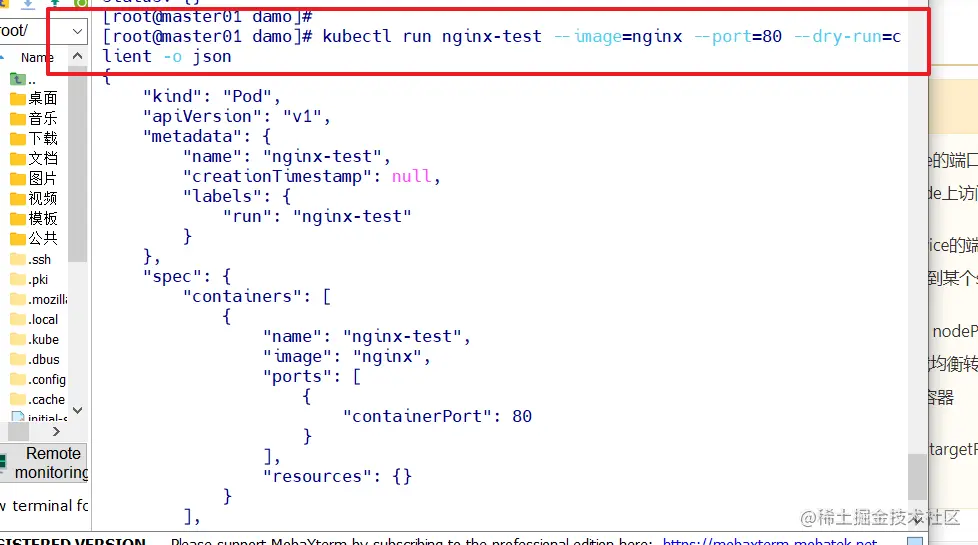Viewport: 978px width, 545px height.
Task: Click the '"apiVersion": "v1"' line
Action: point(236,117)
